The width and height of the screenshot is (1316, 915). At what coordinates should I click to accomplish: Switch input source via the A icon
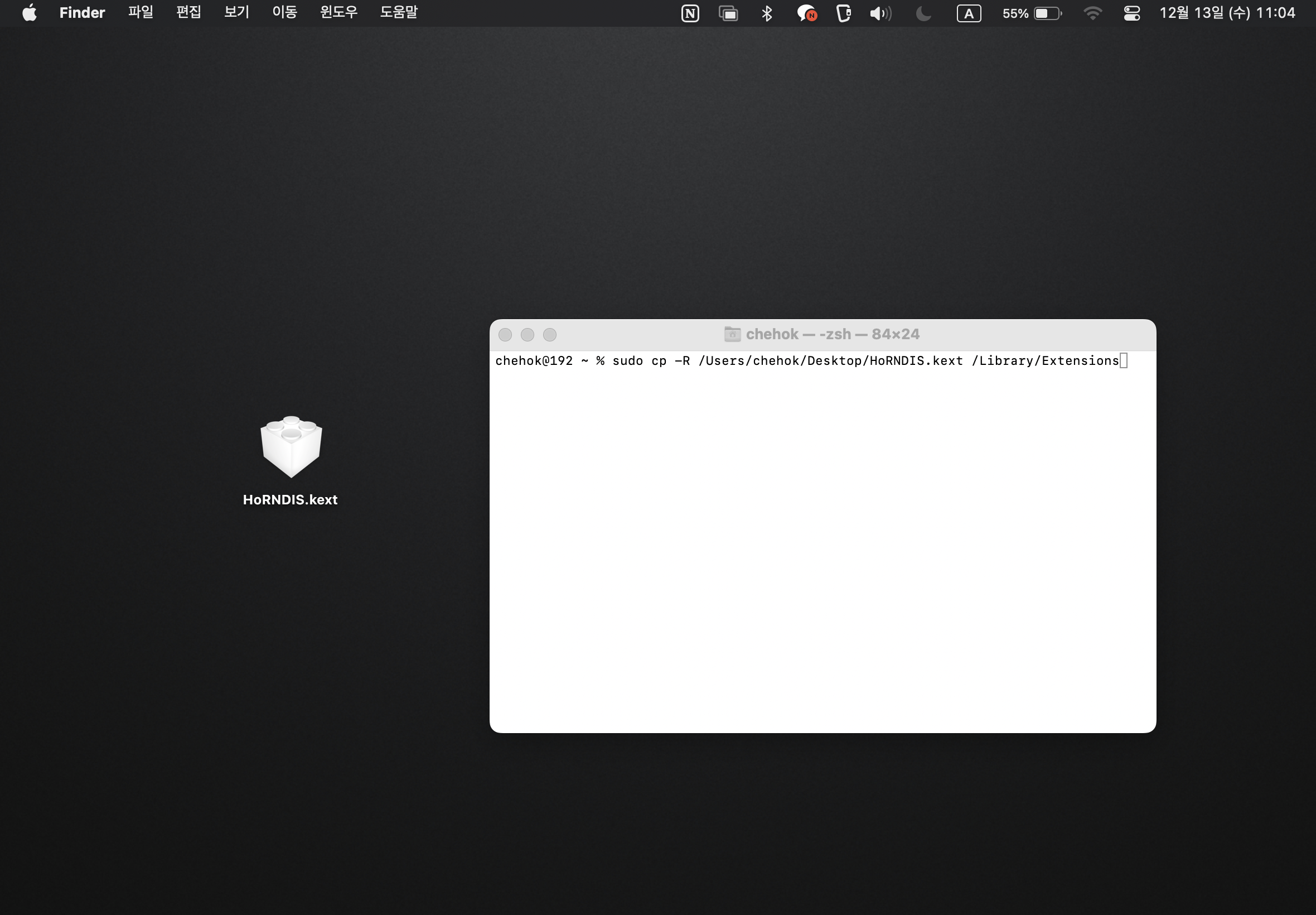(968, 13)
